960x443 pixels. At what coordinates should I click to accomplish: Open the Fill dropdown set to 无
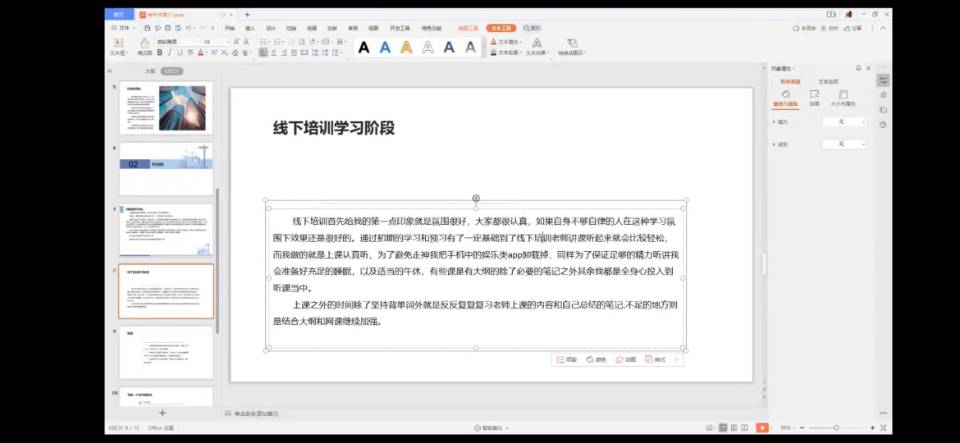coord(842,122)
